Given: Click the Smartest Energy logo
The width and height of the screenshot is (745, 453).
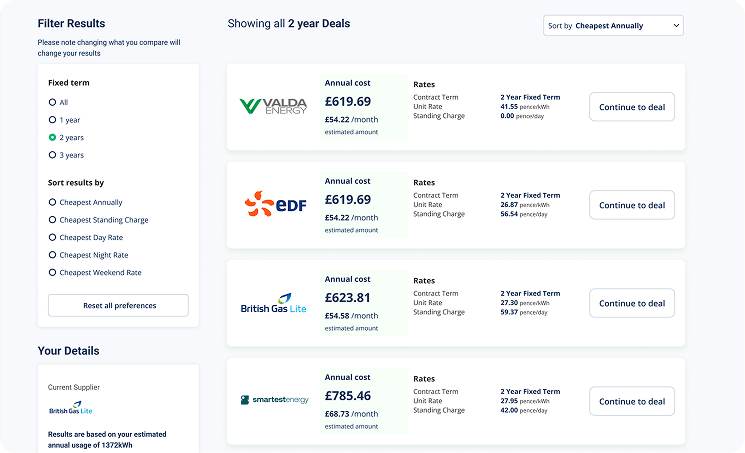Looking at the screenshot, I should [274, 400].
